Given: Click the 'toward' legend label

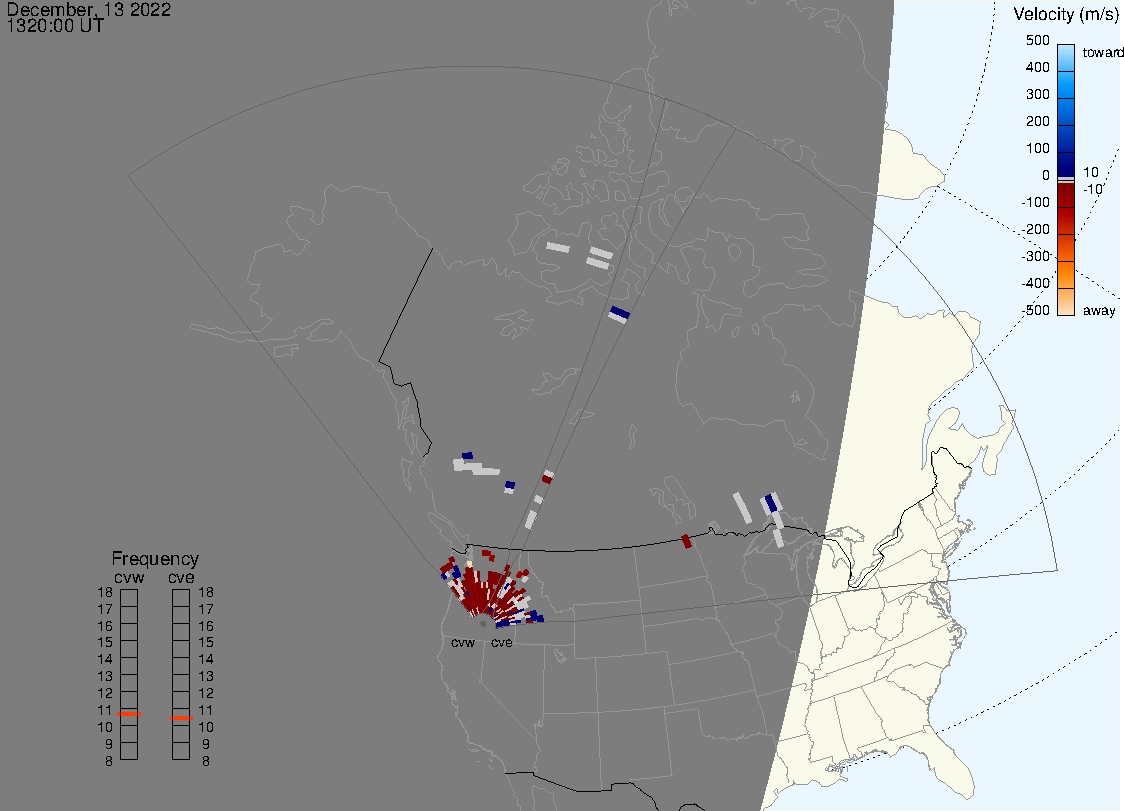Looking at the screenshot, I should 1102,52.
